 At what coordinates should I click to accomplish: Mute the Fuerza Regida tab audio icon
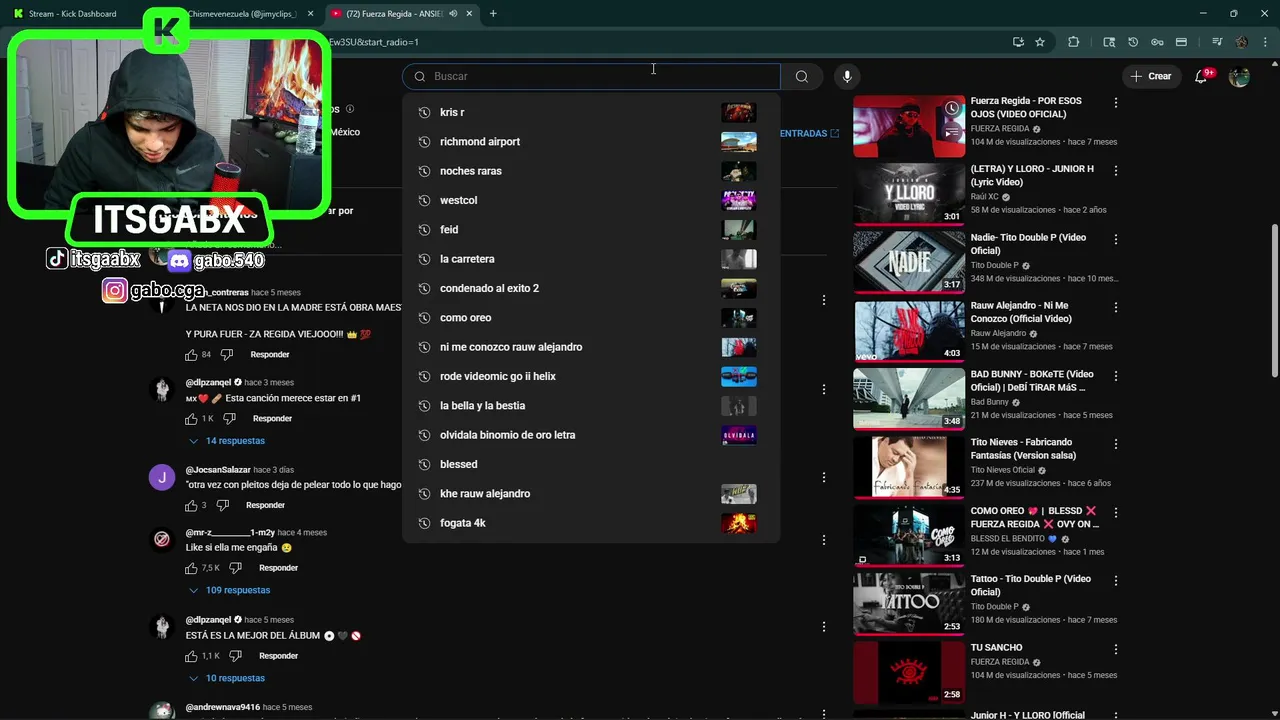pos(453,14)
